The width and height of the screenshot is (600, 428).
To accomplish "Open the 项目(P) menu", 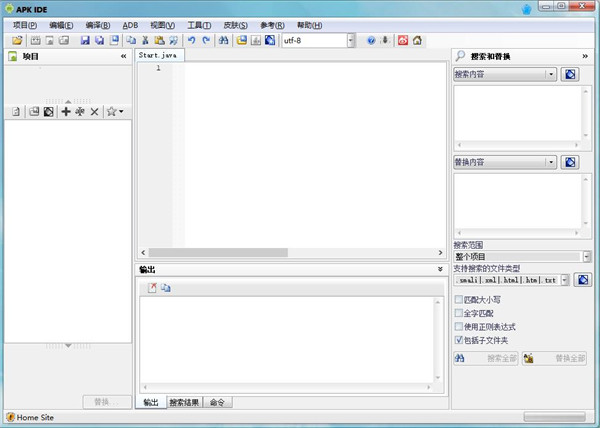I will (25, 25).
